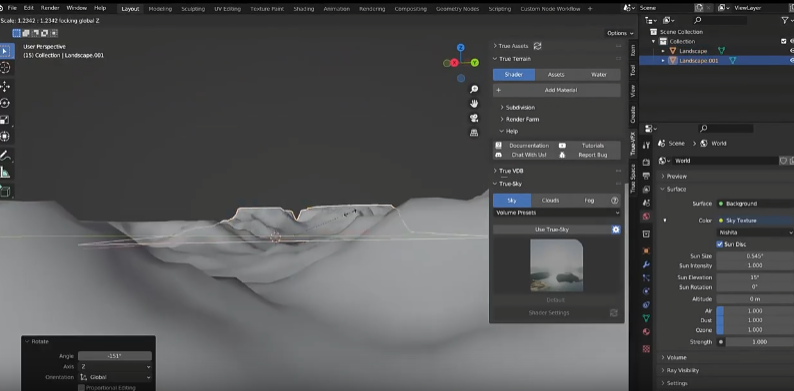
Task: Collapse the True Terrain panel
Action: [495, 59]
